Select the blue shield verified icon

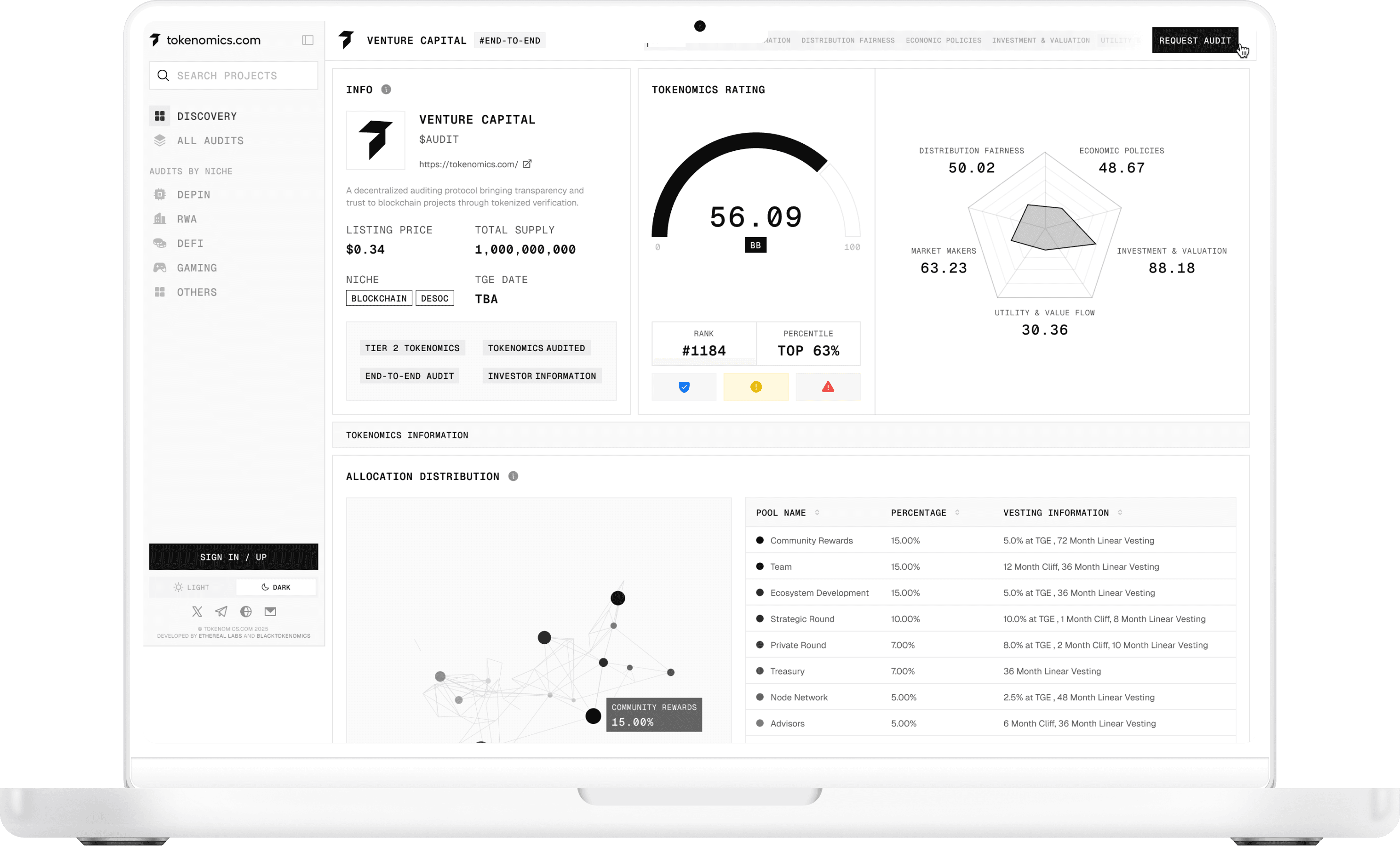(684, 387)
